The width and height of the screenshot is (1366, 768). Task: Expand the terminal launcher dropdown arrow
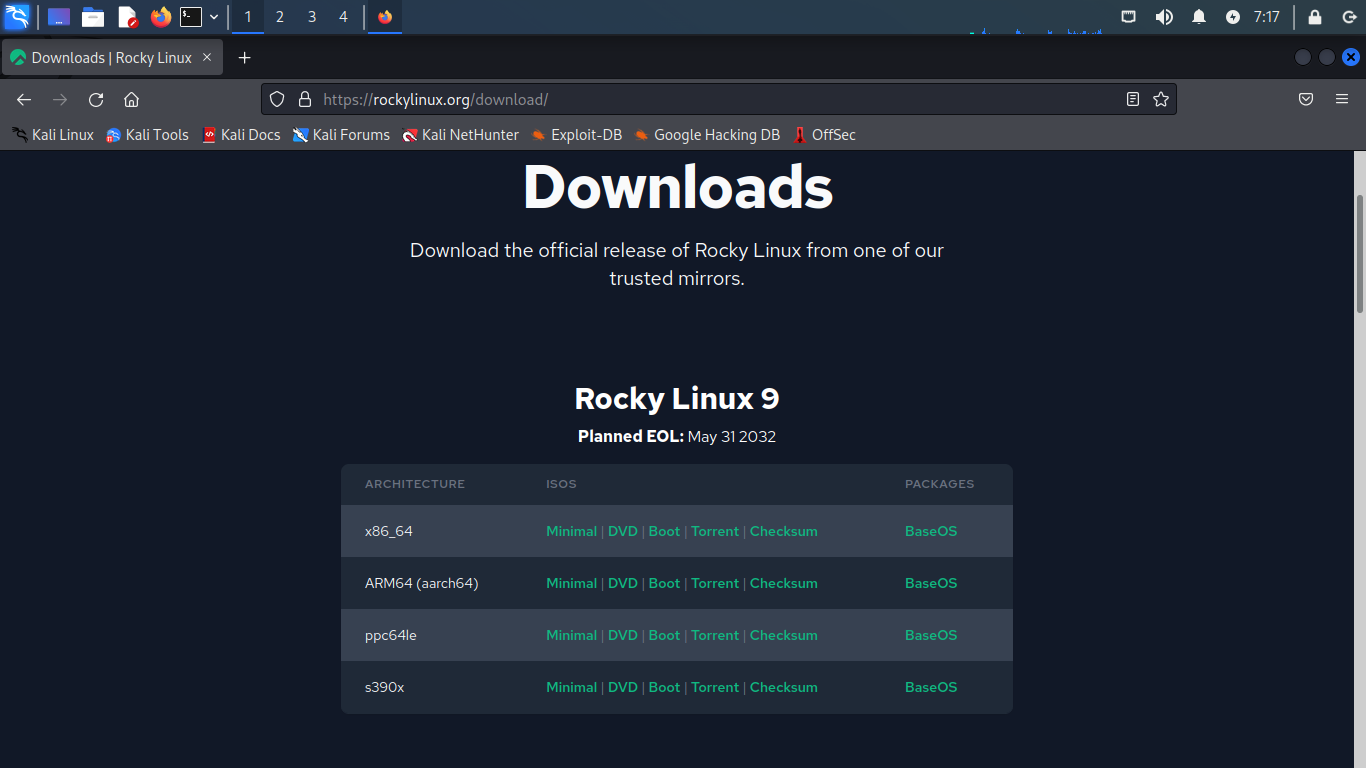click(214, 17)
